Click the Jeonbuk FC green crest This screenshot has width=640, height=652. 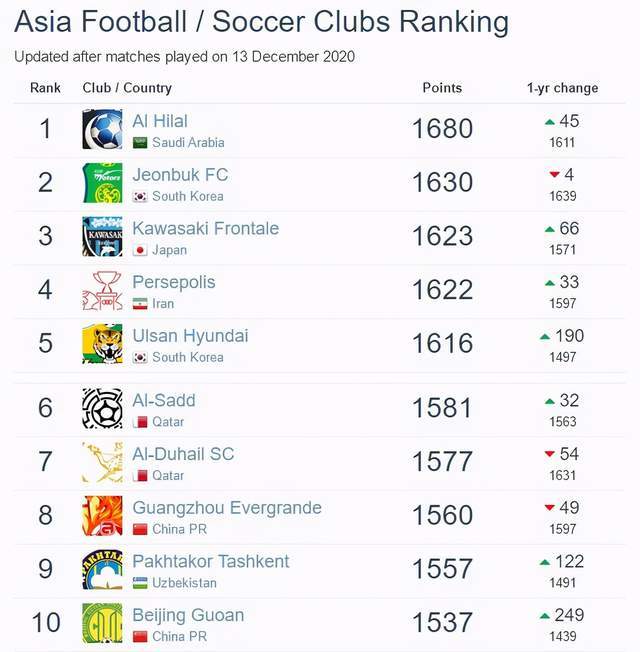tap(102, 183)
